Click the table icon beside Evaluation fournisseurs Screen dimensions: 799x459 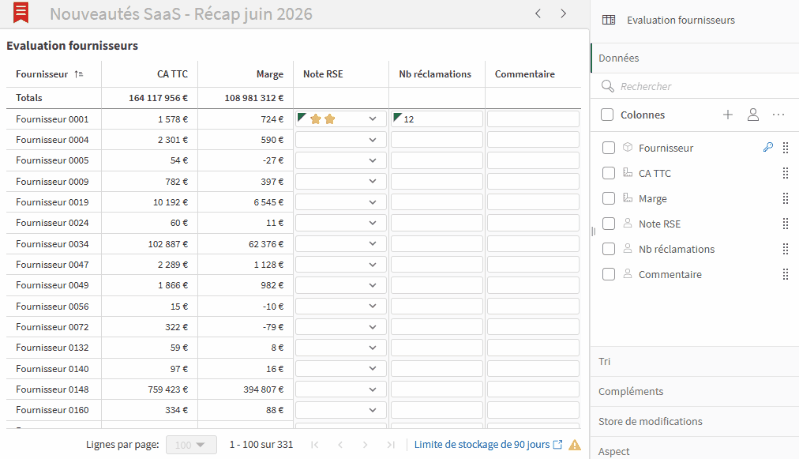tap(608, 20)
